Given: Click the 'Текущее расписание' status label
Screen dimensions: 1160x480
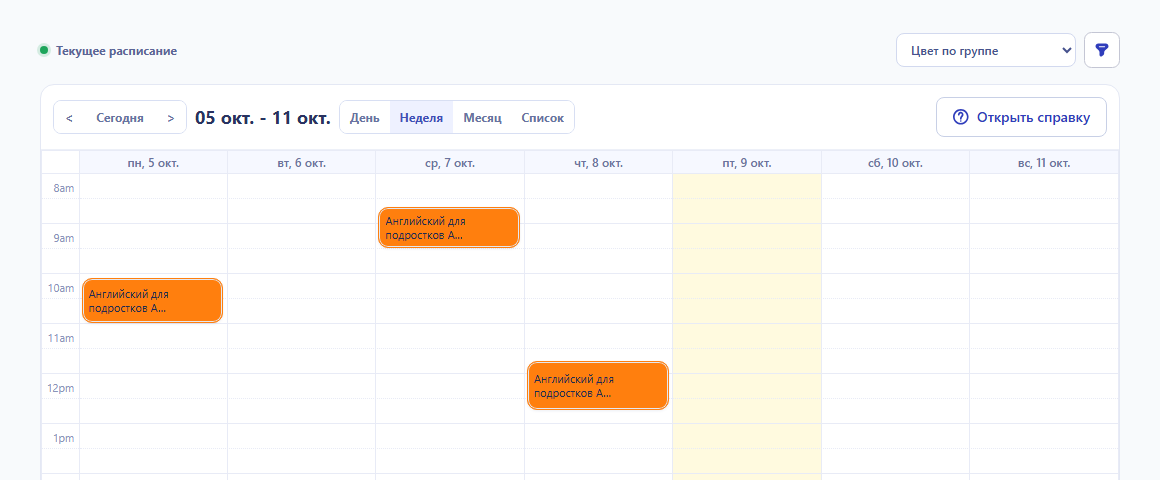Looking at the screenshot, I should (x=116, y=51).
